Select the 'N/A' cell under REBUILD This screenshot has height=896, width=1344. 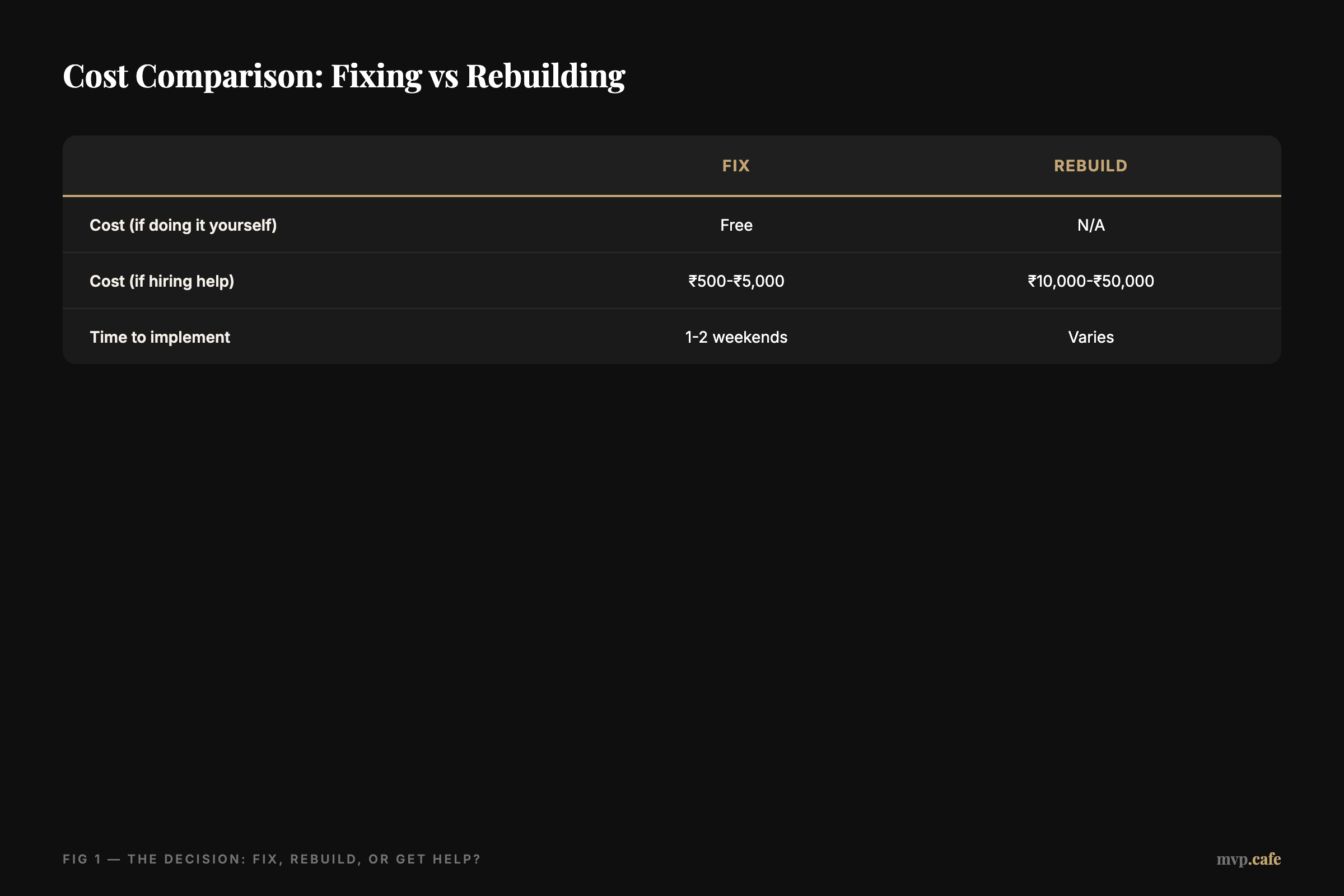coord(1090,225)
